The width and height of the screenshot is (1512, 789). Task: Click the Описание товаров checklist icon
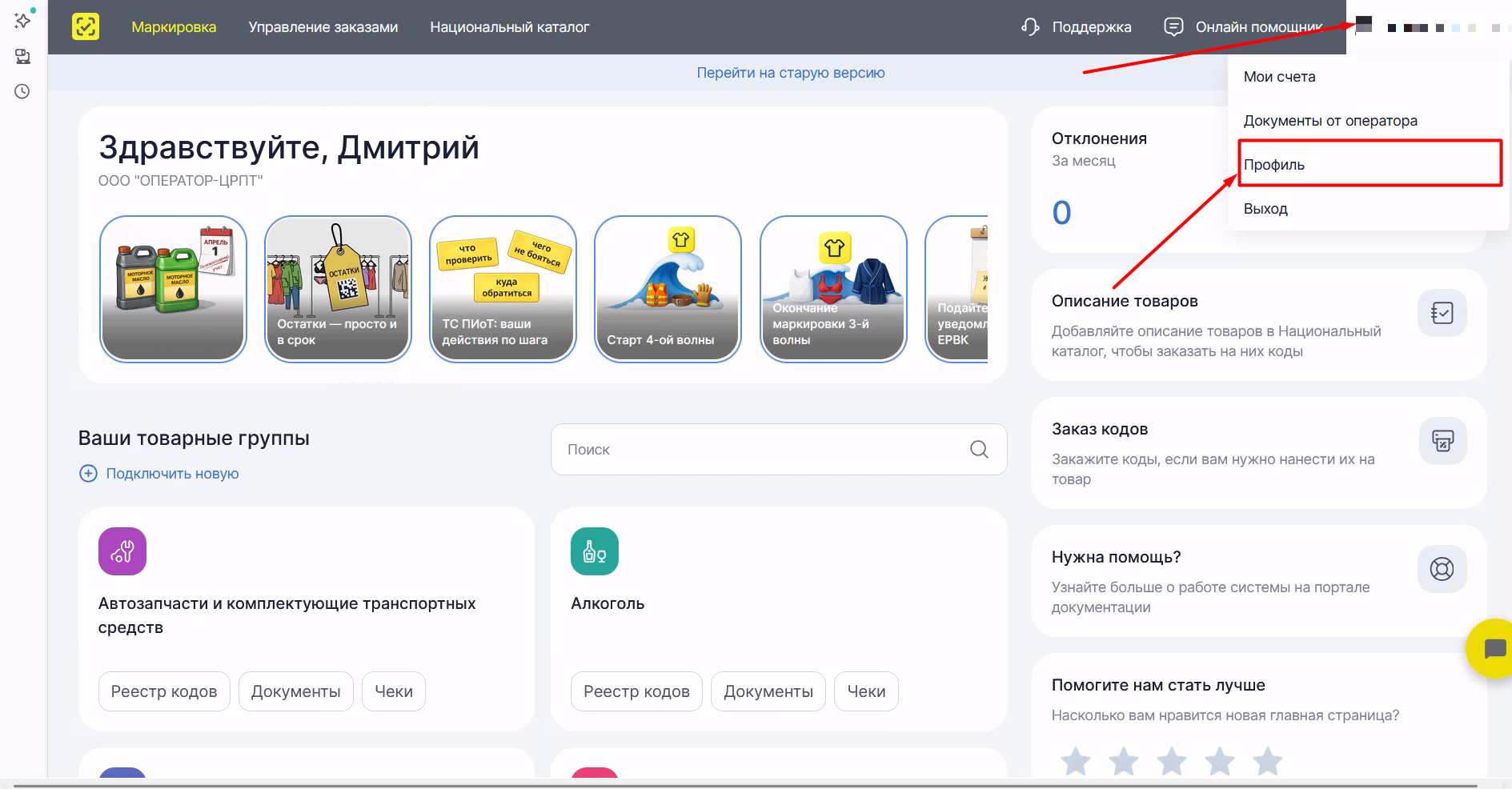pyautogui.click(x=1442, y=313)
